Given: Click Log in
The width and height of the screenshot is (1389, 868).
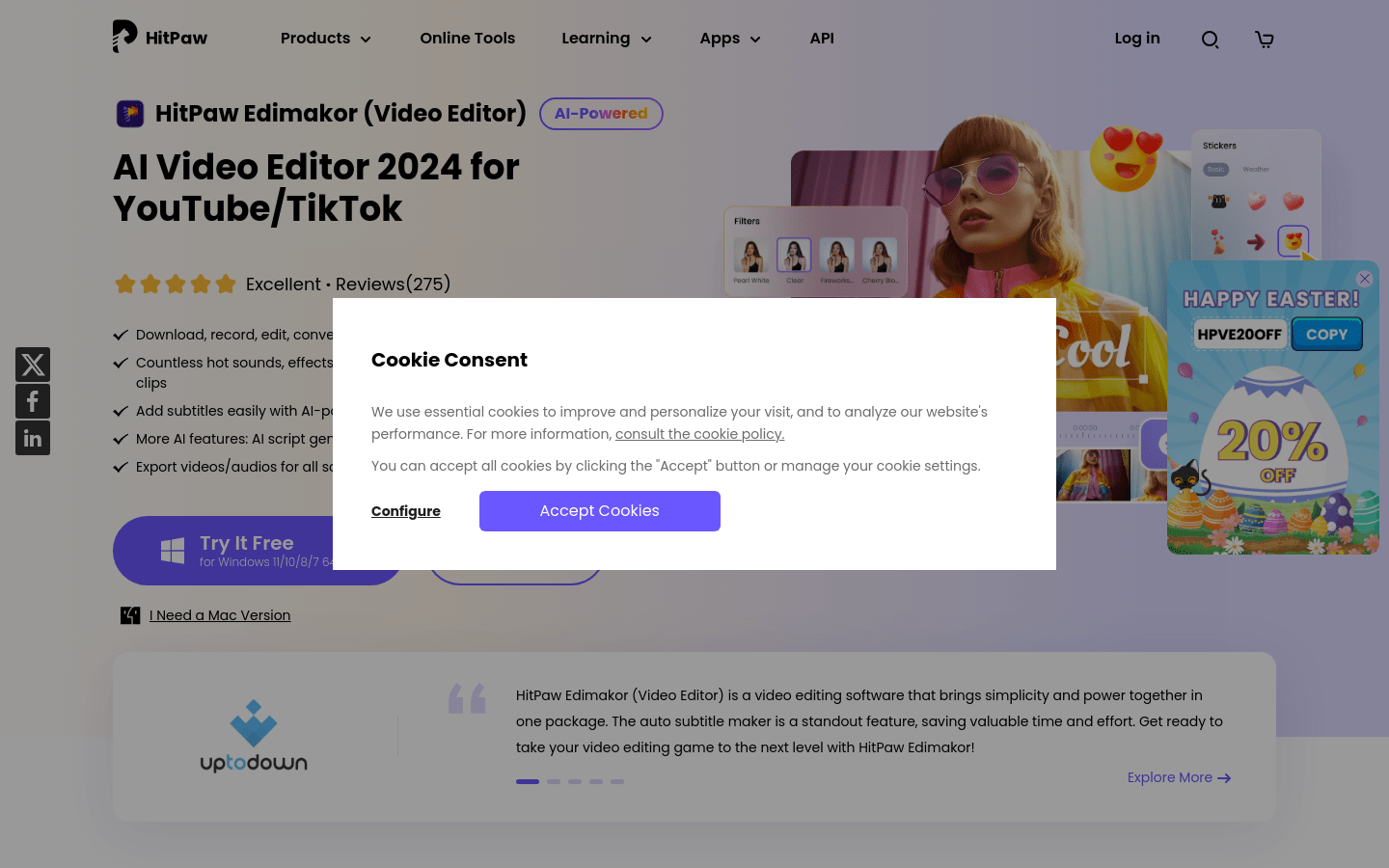Looking at the screenshot, I should point(1137,39).
